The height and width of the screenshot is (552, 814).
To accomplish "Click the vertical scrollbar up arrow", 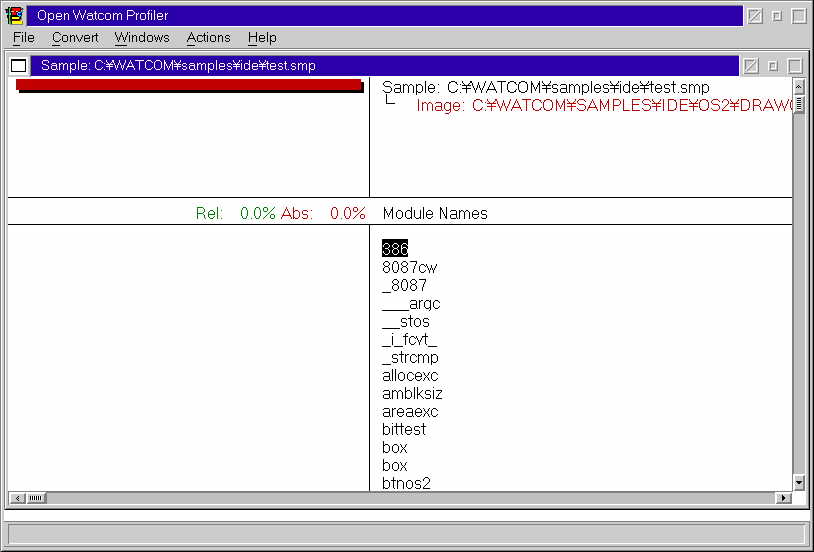I will click(x=798, y=86).
